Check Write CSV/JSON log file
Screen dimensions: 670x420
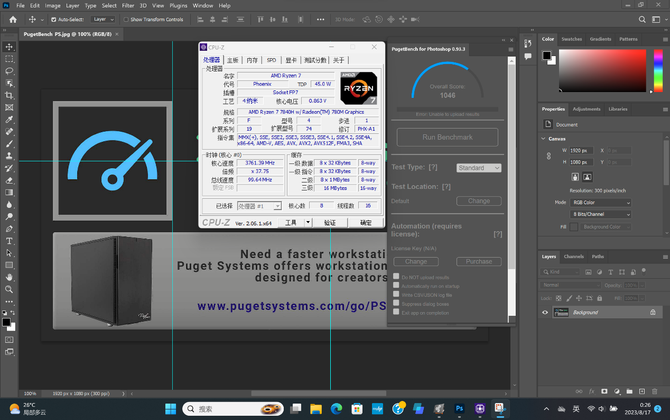coord(396,294)
